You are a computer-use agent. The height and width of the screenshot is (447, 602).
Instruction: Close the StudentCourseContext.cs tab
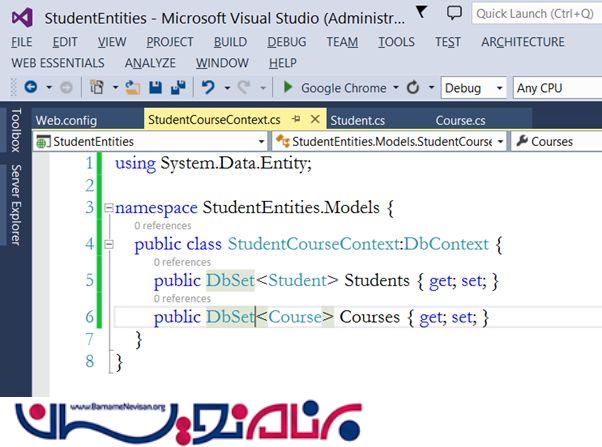[314, 120]
